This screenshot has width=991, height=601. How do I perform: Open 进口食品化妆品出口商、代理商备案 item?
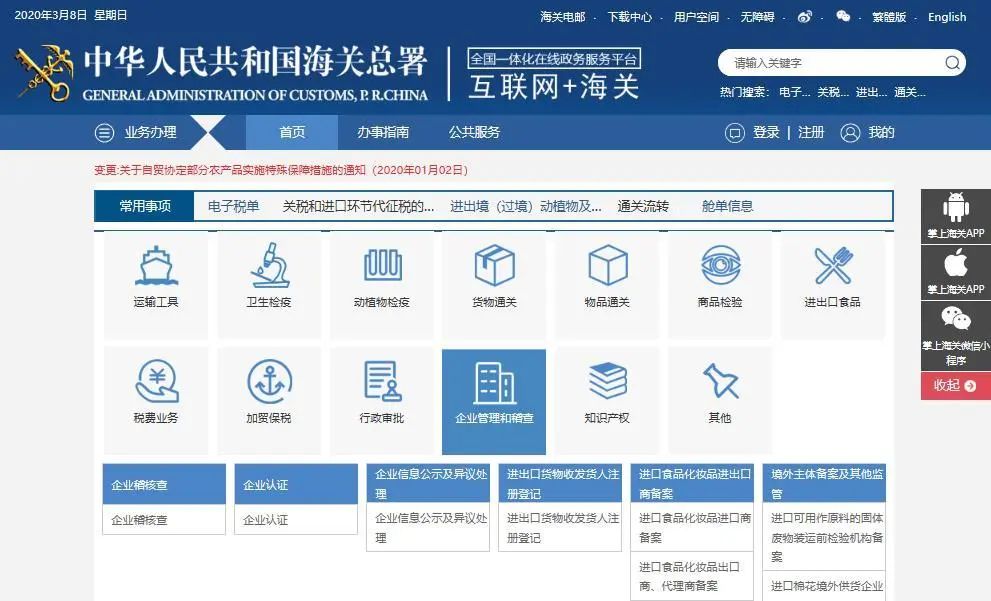pyautogui.click(x=692, y=576)
